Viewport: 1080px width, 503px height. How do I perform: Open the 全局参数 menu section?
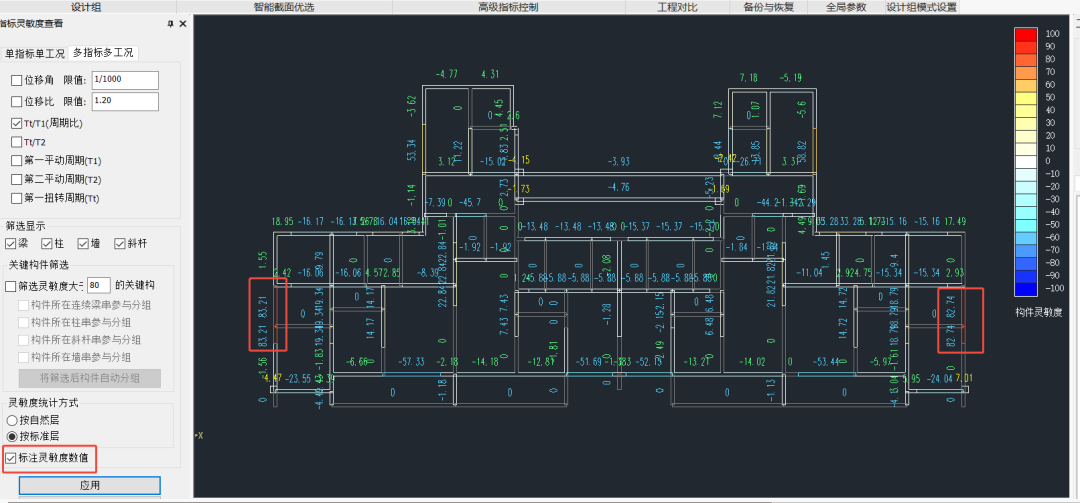845,7
